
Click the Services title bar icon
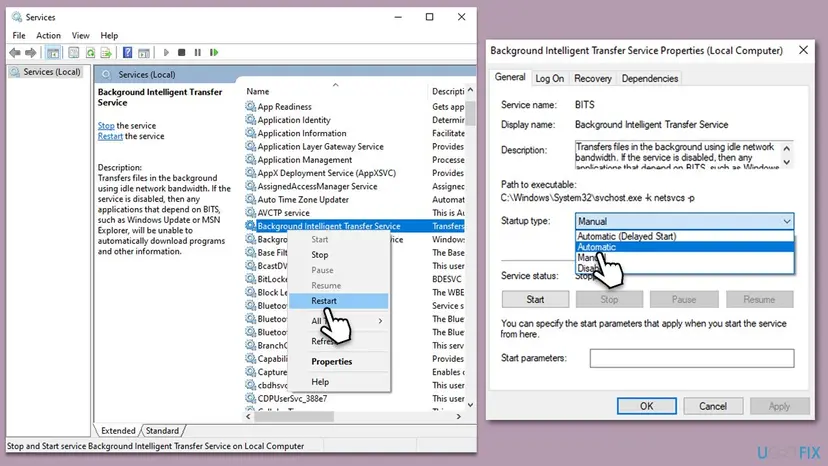(16, 17)
